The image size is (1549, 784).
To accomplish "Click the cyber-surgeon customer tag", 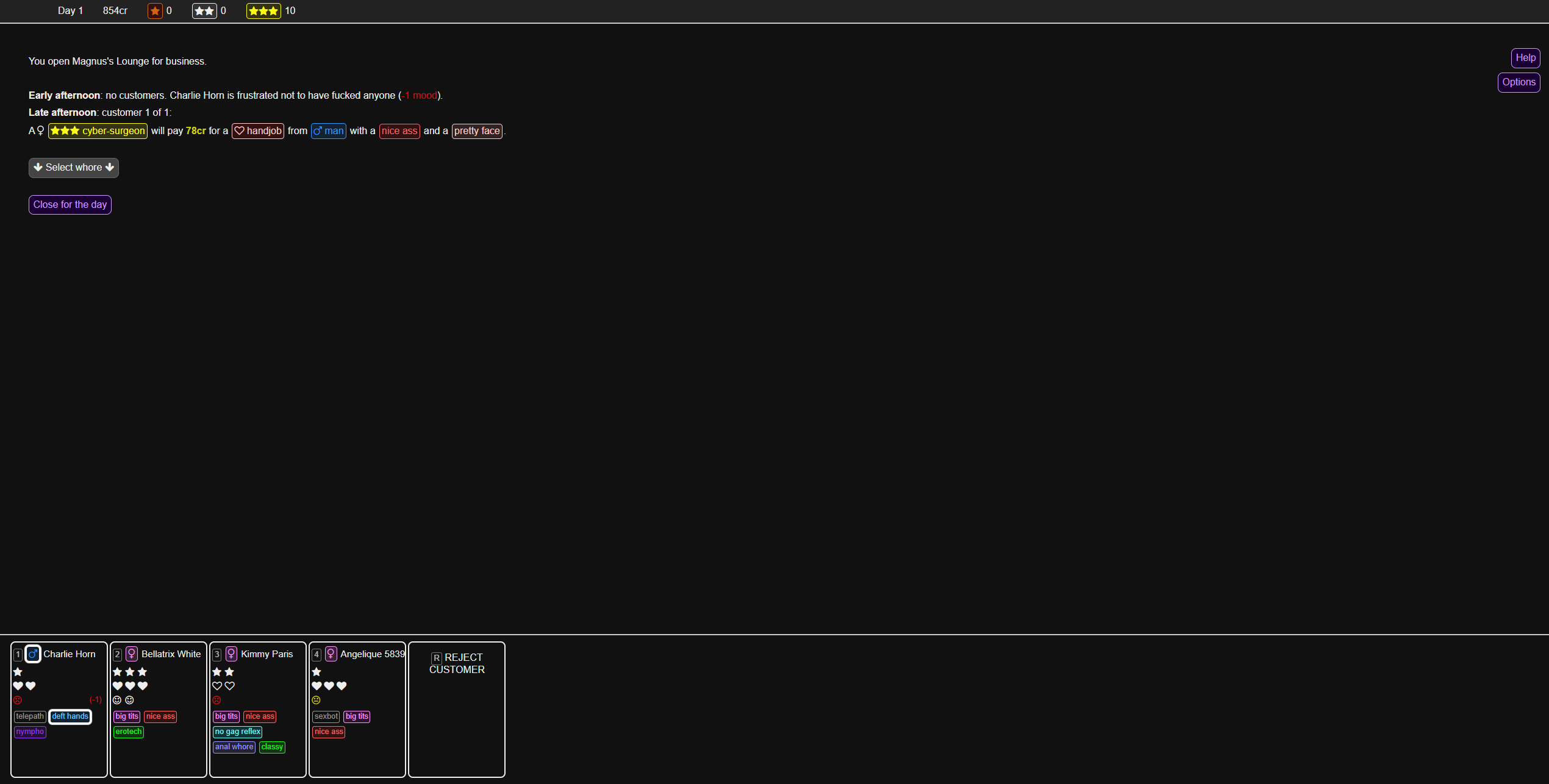I will click(98, 131).
